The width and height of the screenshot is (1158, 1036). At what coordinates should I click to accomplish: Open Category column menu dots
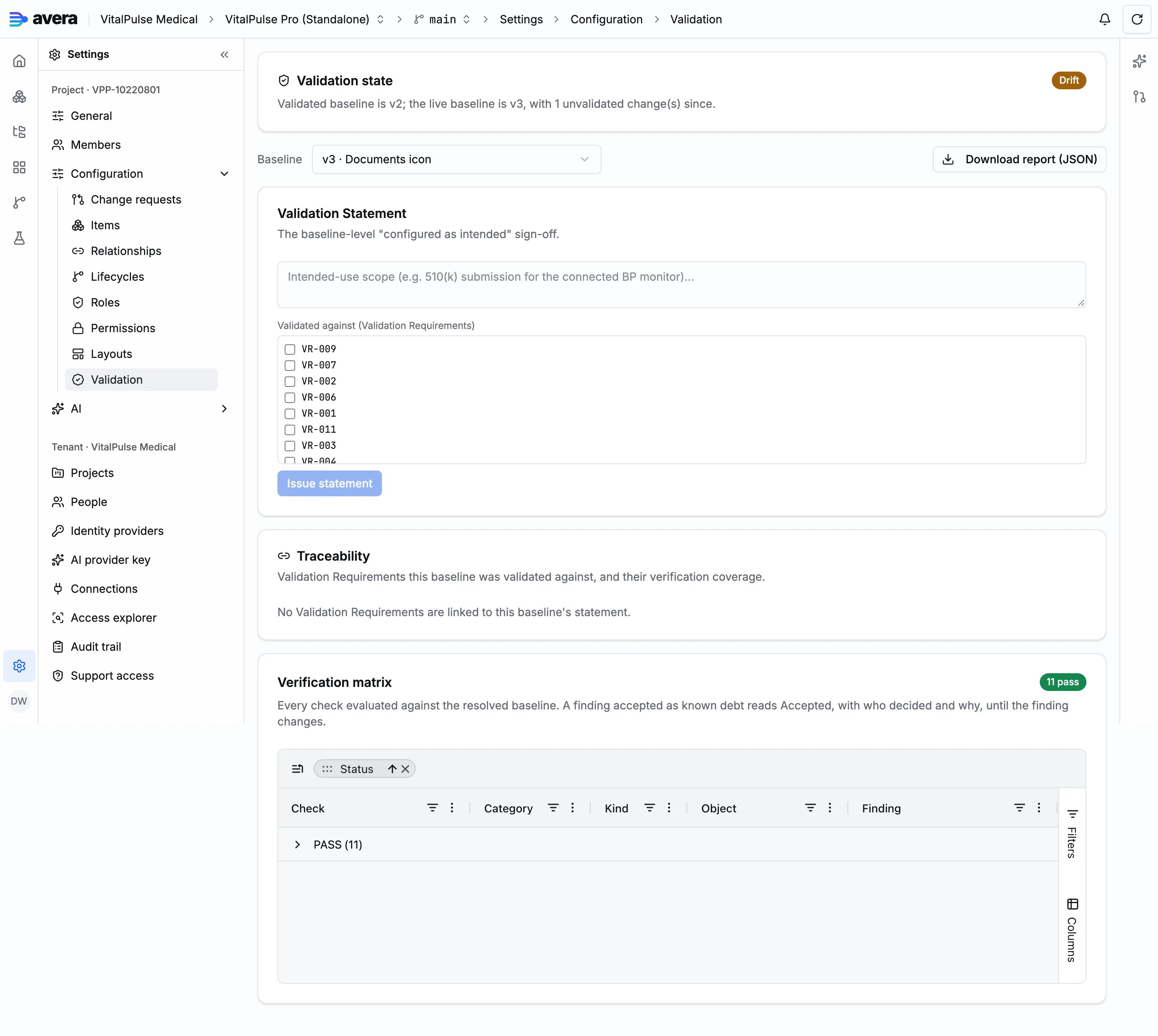tap(573, 808)
